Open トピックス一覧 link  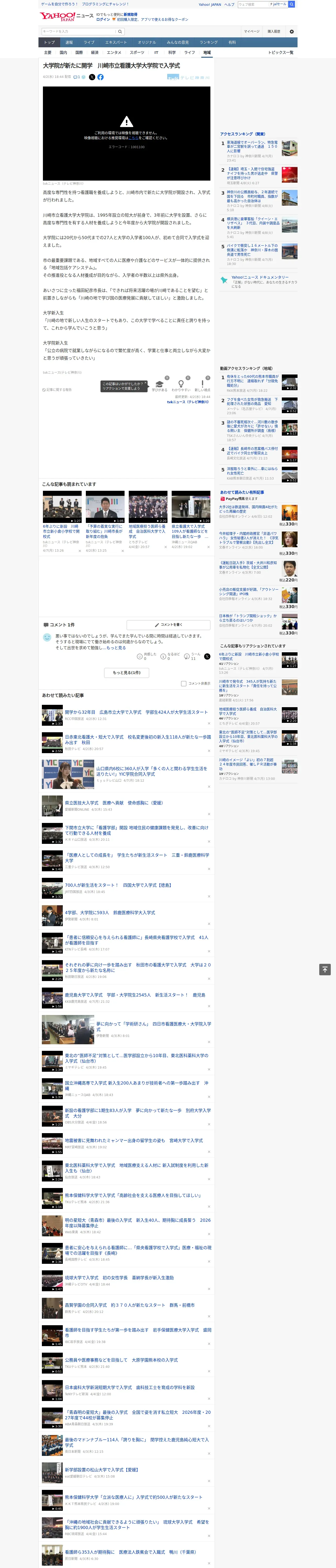coord(281,52)
